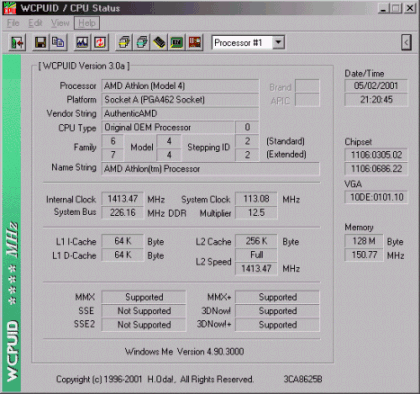Click the System Clock 113.08 value
420x394 pixels.
coord(256,199)
